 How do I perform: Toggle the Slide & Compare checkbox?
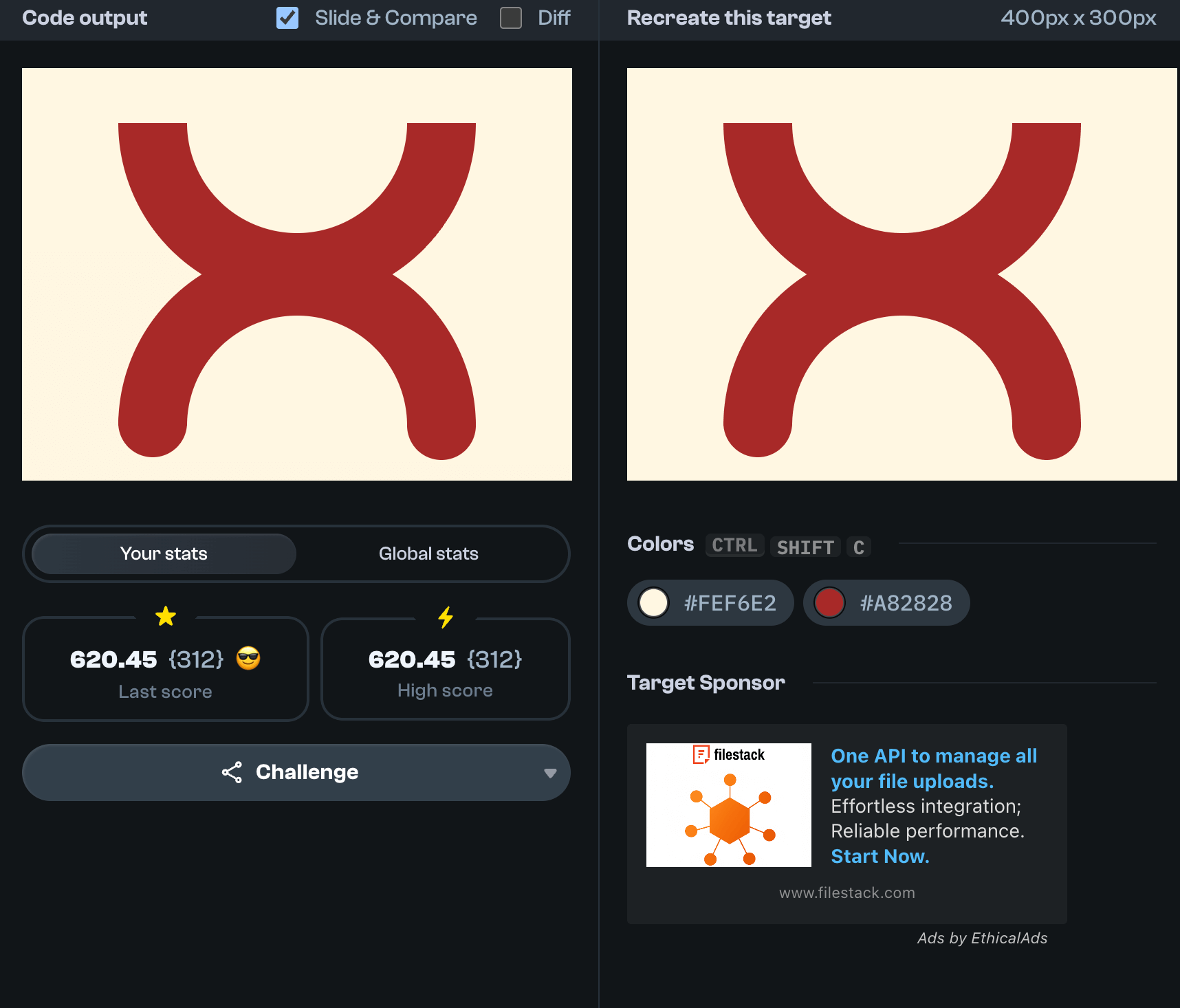[287, 18]
